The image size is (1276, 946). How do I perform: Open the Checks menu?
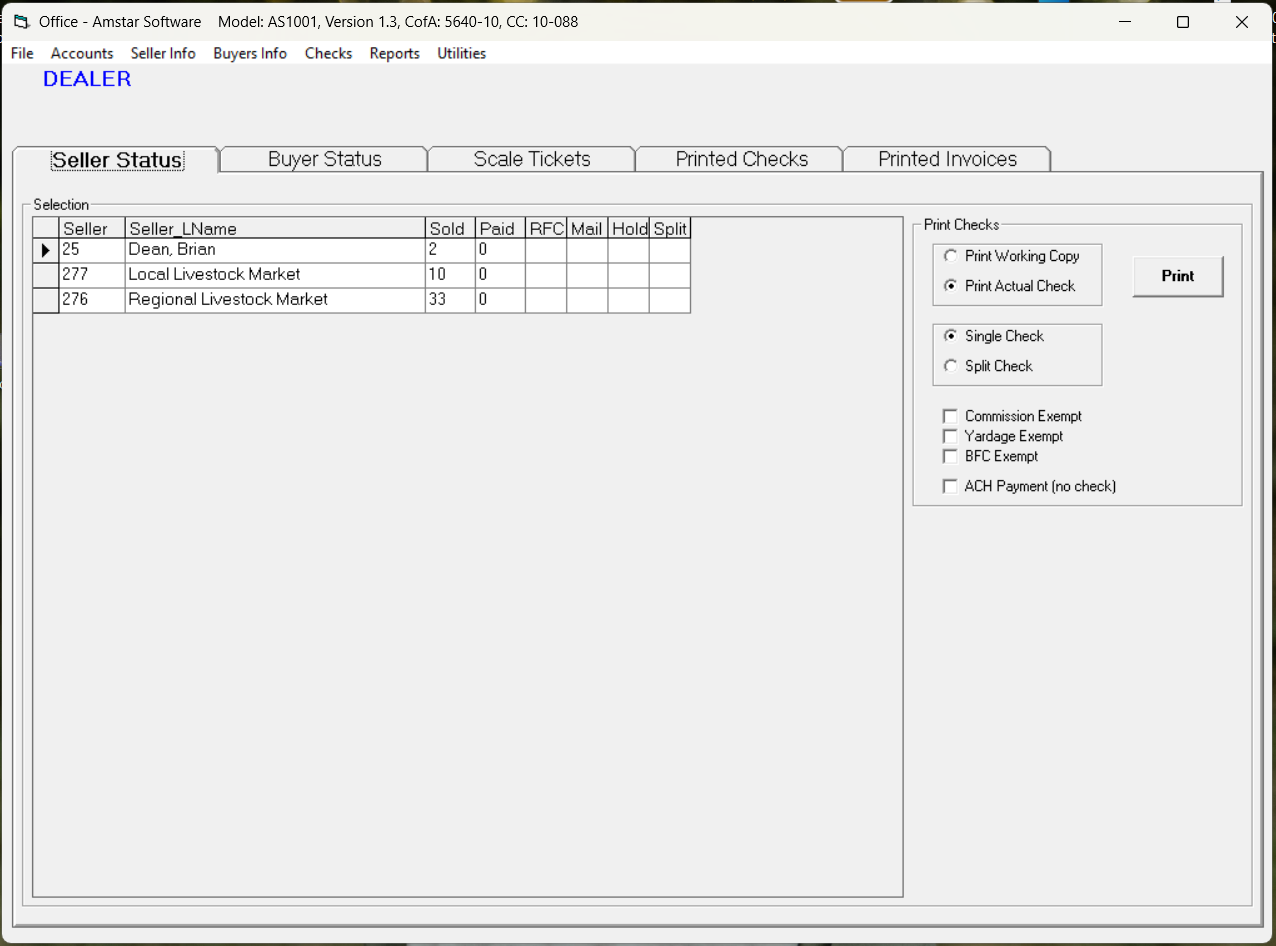(x=328, y=53)
